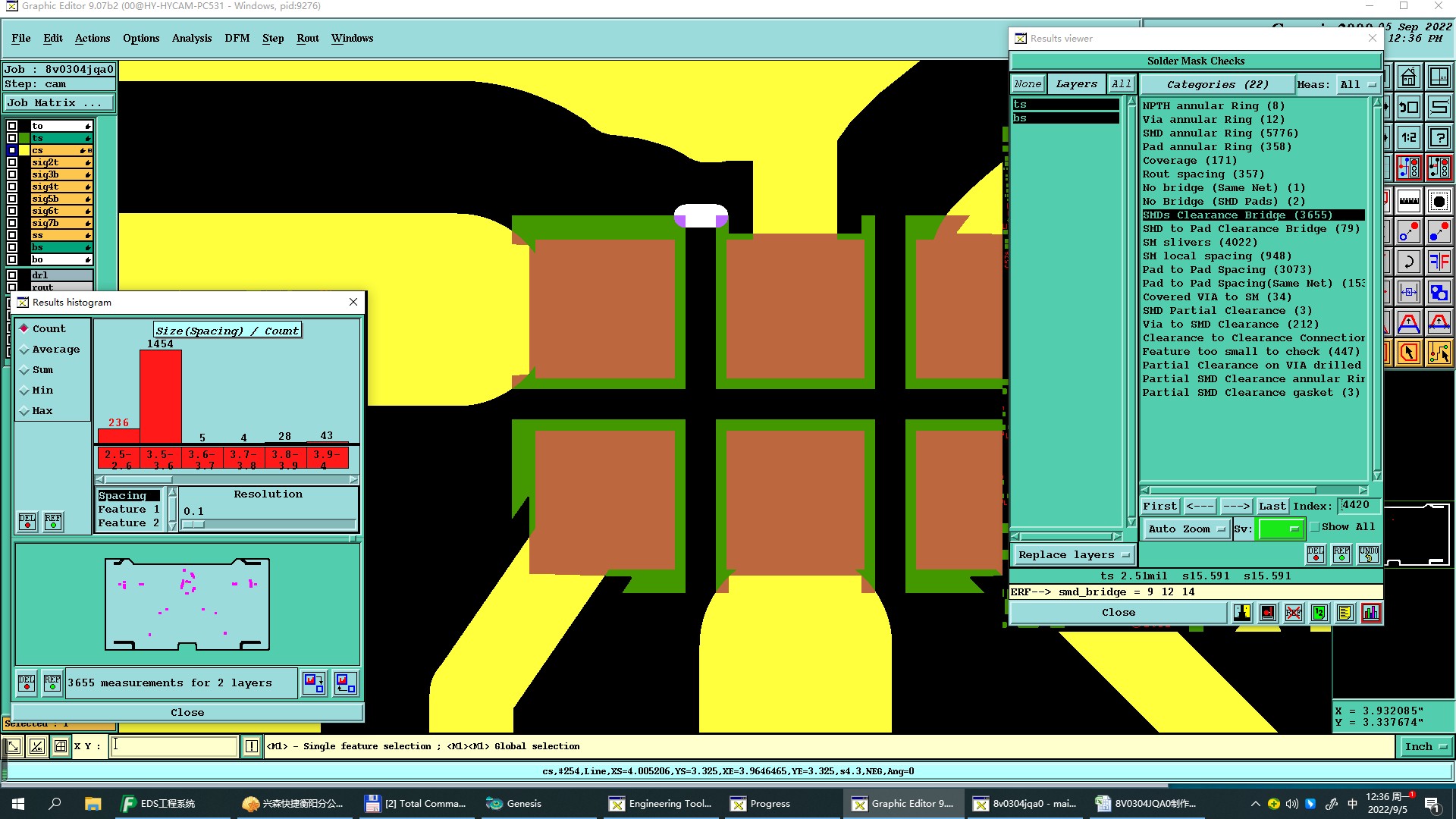Open the Analysis menu

click(191, 38)
